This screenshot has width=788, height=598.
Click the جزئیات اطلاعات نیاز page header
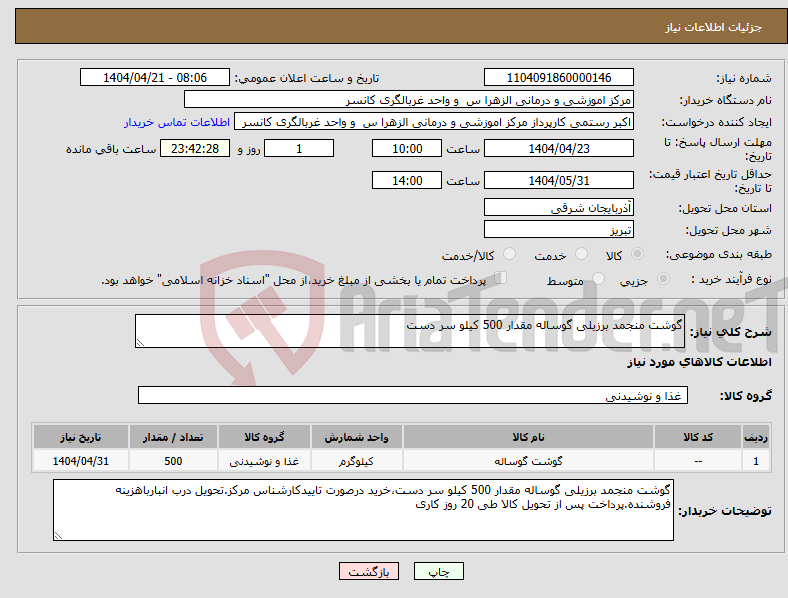pos(714,27)
